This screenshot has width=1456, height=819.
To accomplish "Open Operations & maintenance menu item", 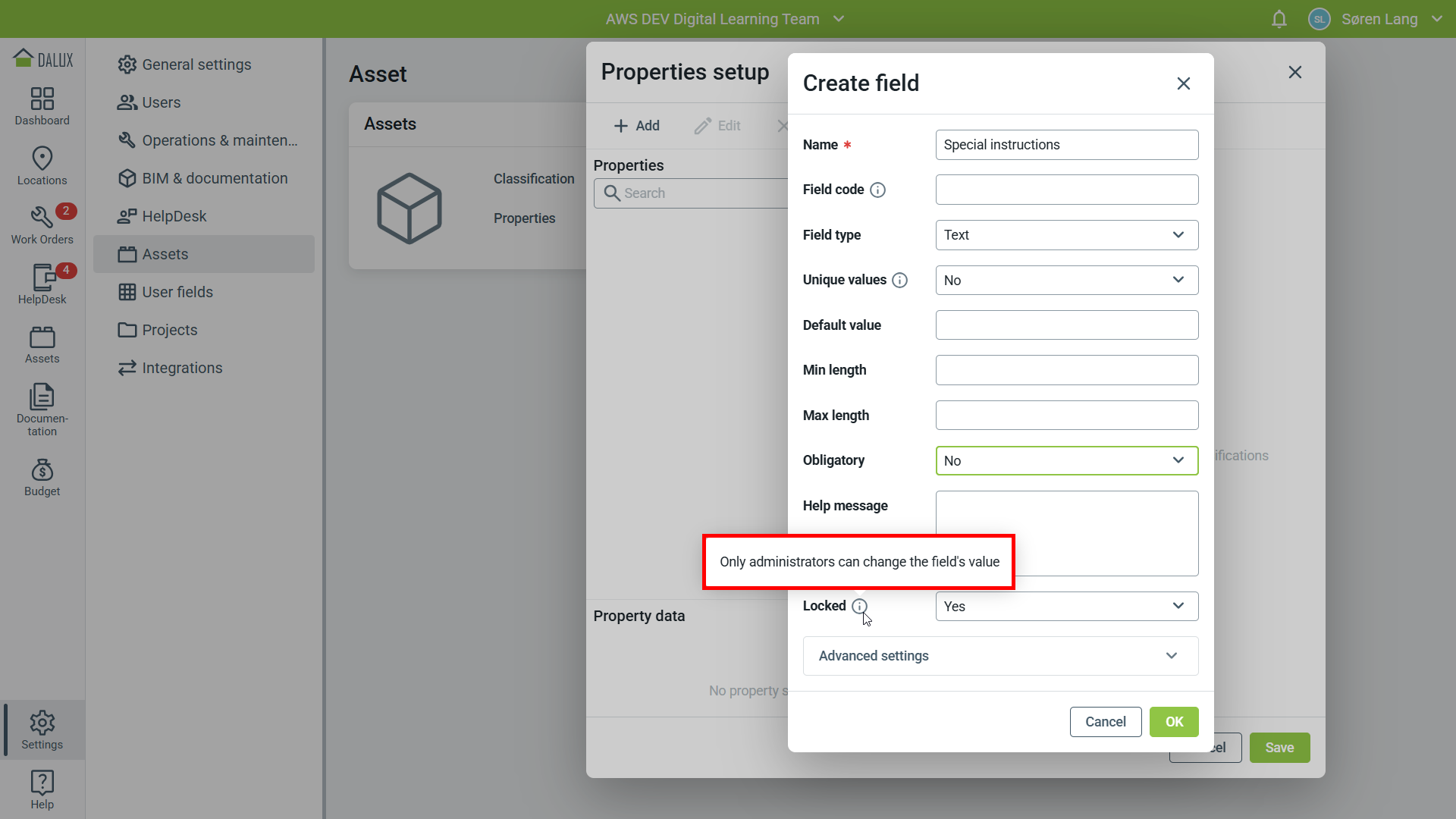I will 203,140.
